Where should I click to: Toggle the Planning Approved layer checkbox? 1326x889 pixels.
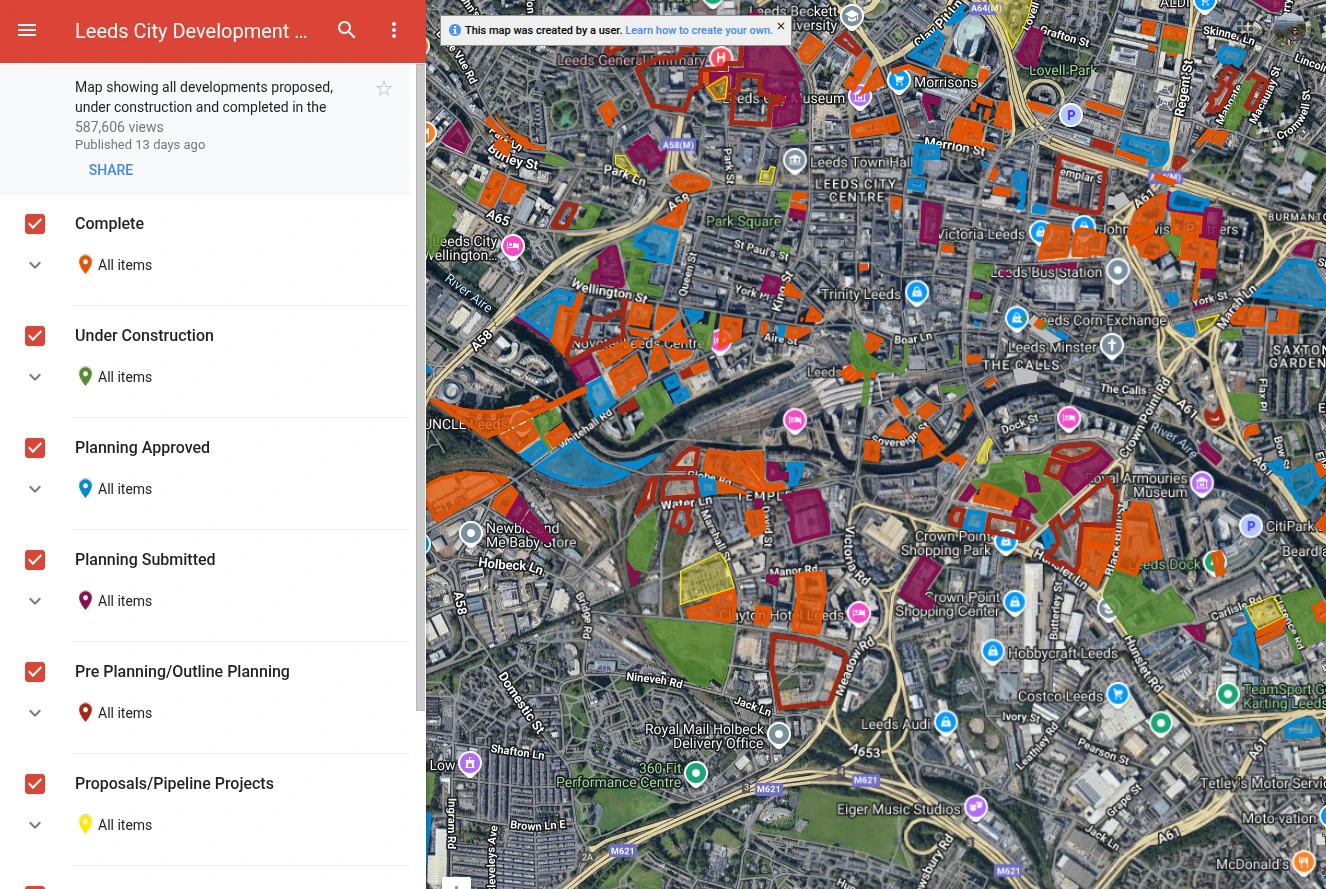click(35, 448)
